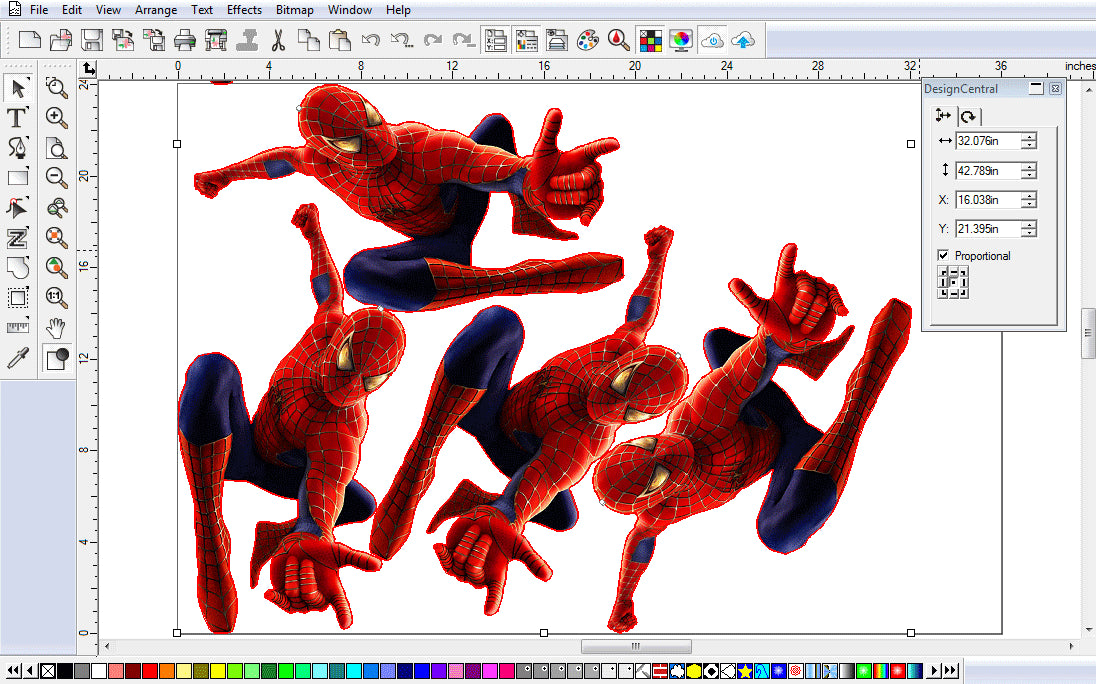Switch to the Size tab in DesignCentral
The width and height of the screenshot is (1096, 684).
click(944, 116)
